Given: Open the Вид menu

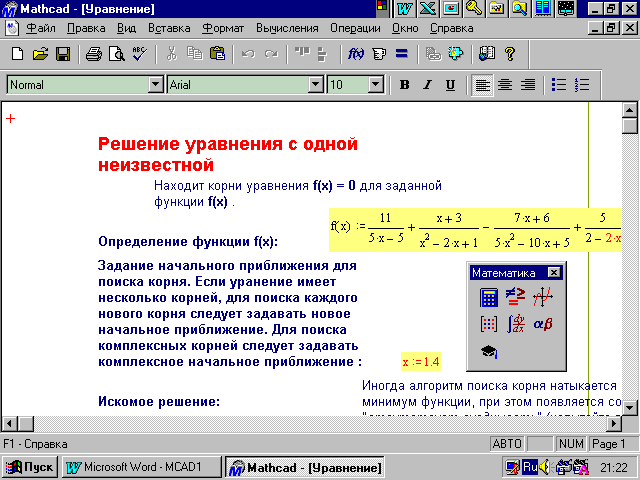Looking at the screenshot, I should tap(126, 28).
